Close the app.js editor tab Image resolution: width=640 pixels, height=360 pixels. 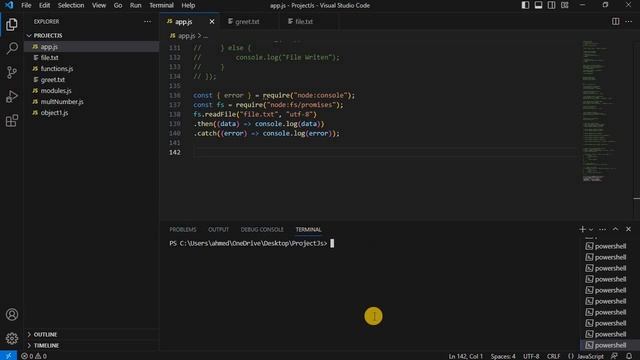click(212, 22)
